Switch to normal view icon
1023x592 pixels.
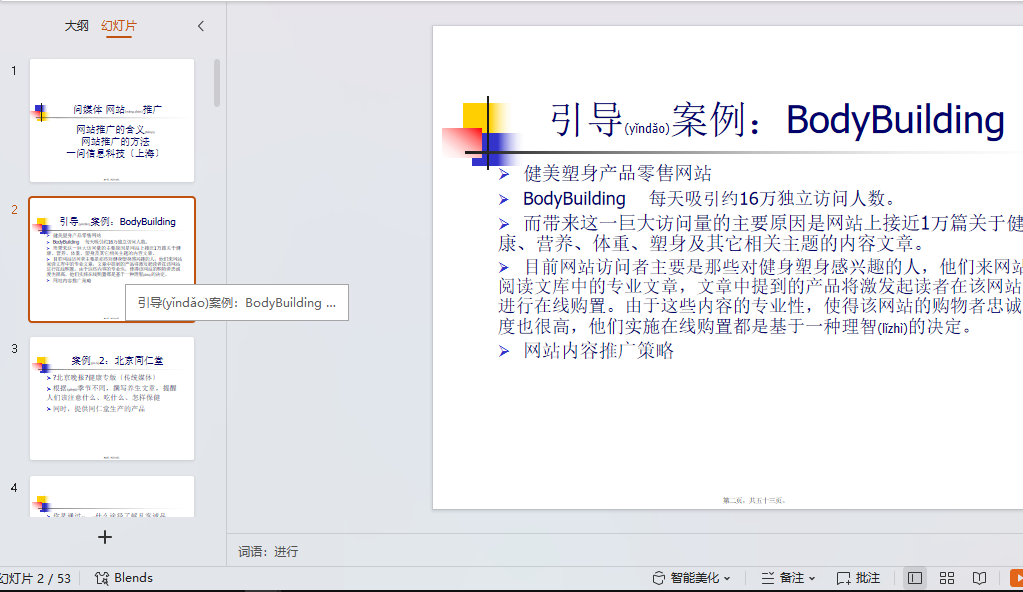tap(915, 578)
